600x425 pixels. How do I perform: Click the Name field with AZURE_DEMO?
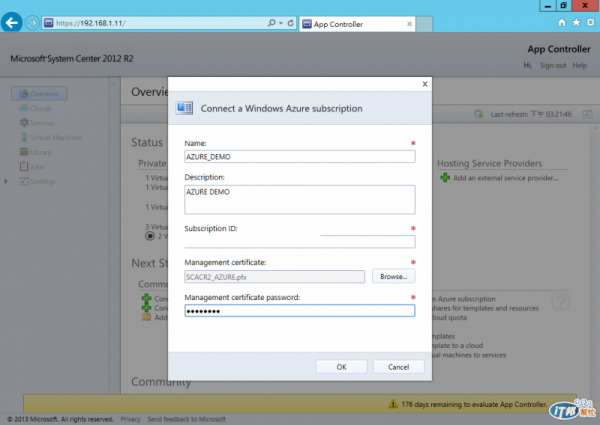click(x=300, y=156)
